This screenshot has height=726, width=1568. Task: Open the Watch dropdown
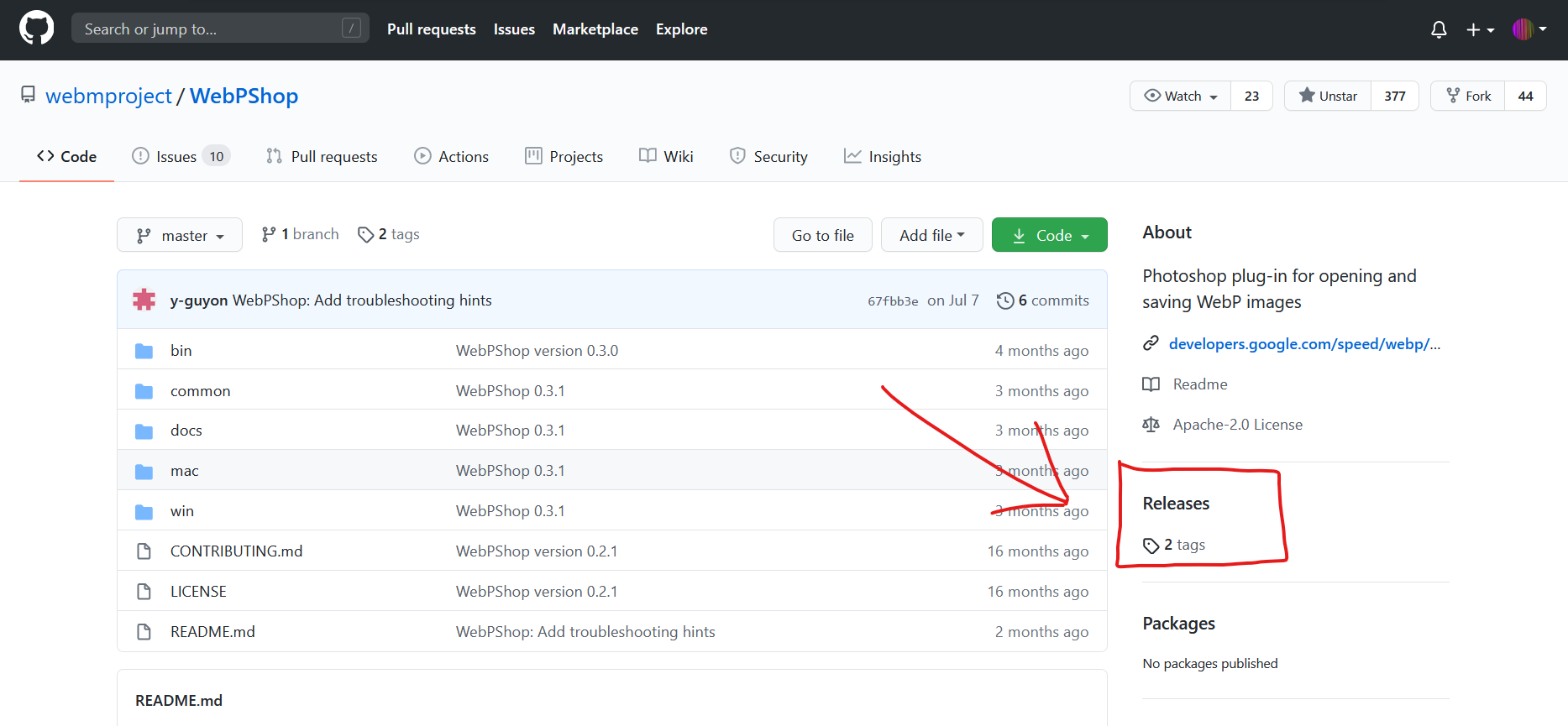point(1180,96)
